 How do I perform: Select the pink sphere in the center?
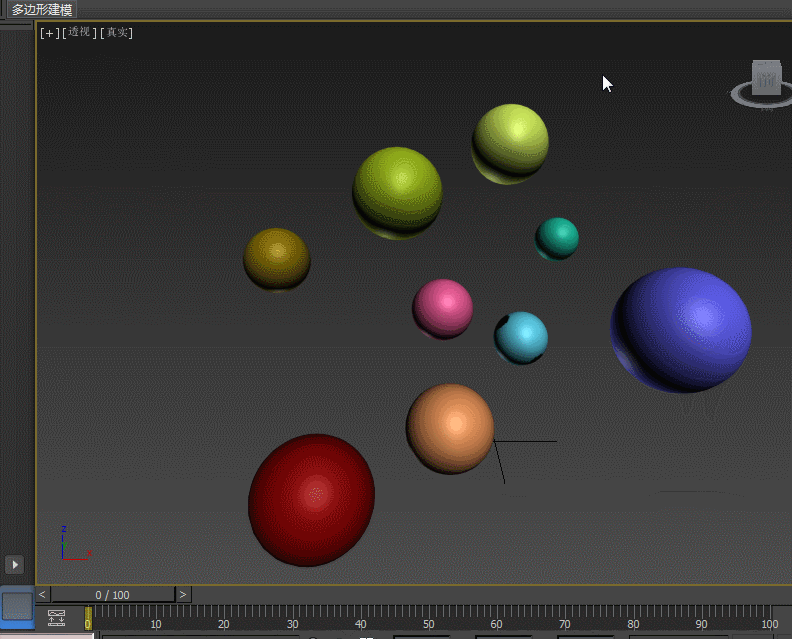click(x=442, y=308)
